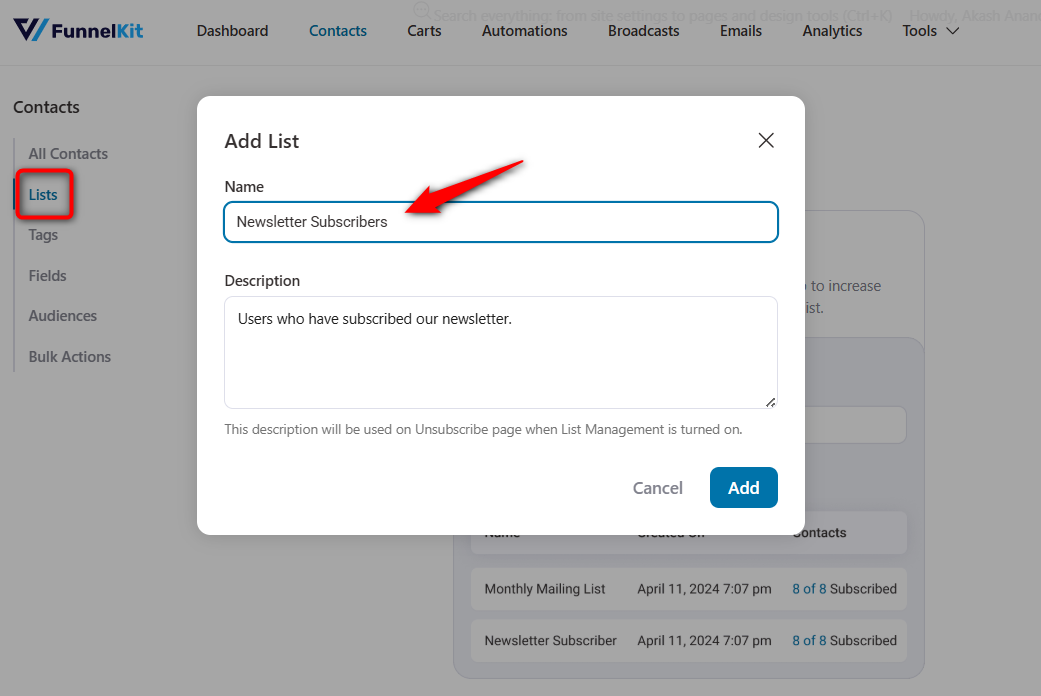Cancel the Add List dialog

657,487
